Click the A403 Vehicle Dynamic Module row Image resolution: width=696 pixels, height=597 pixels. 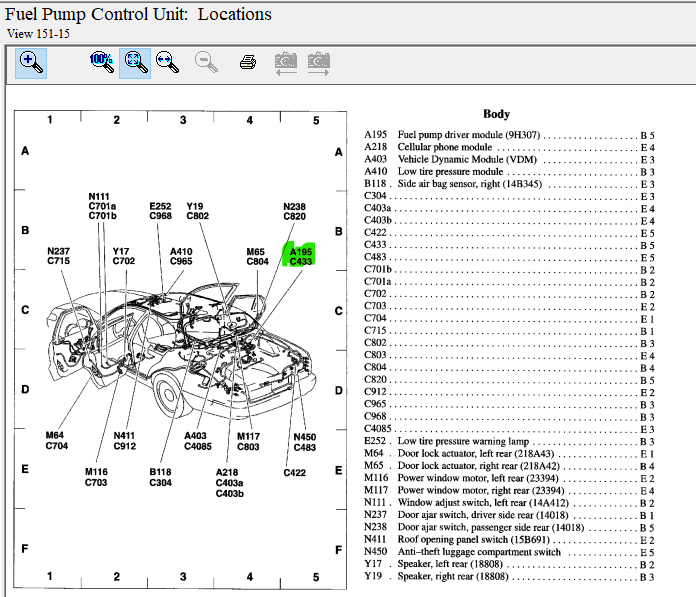click(x=509, y=159)
